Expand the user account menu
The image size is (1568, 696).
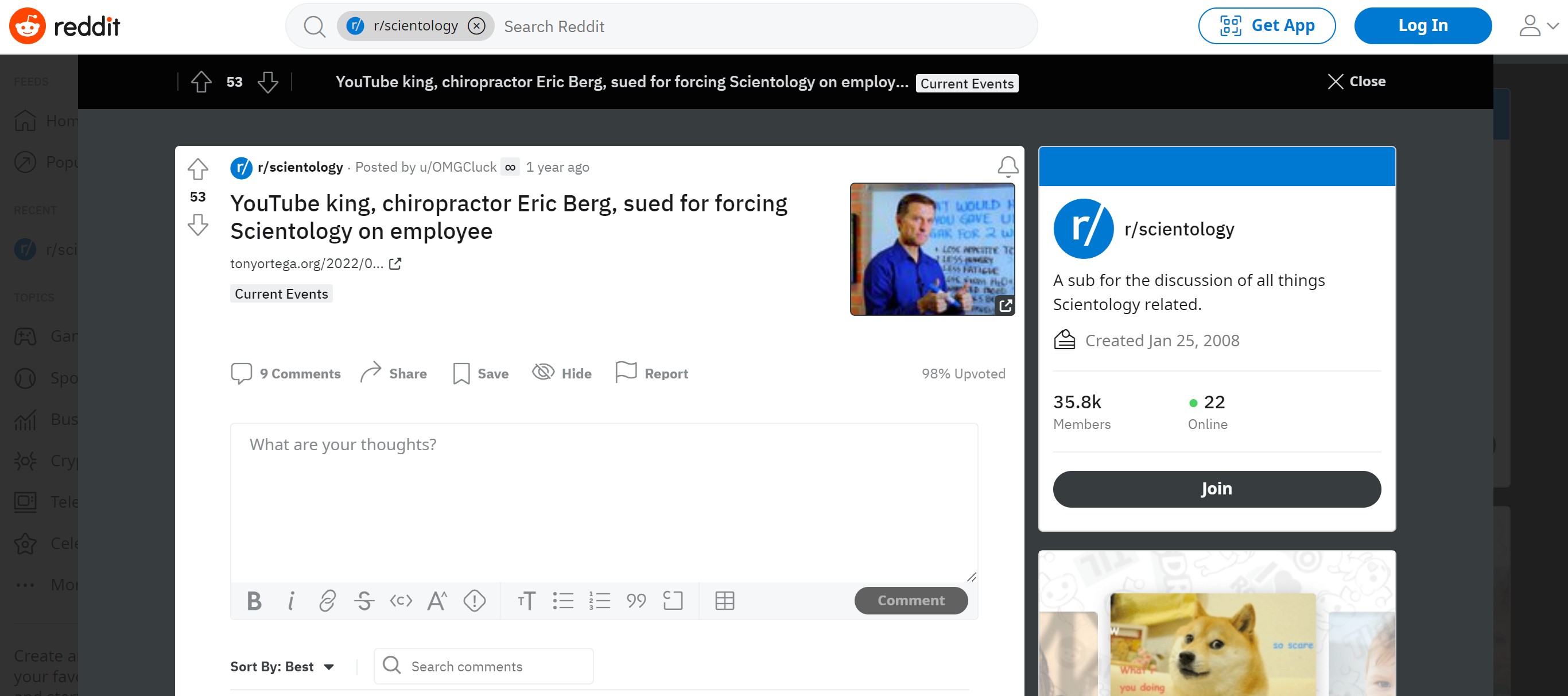click(x=1538, y=26)
